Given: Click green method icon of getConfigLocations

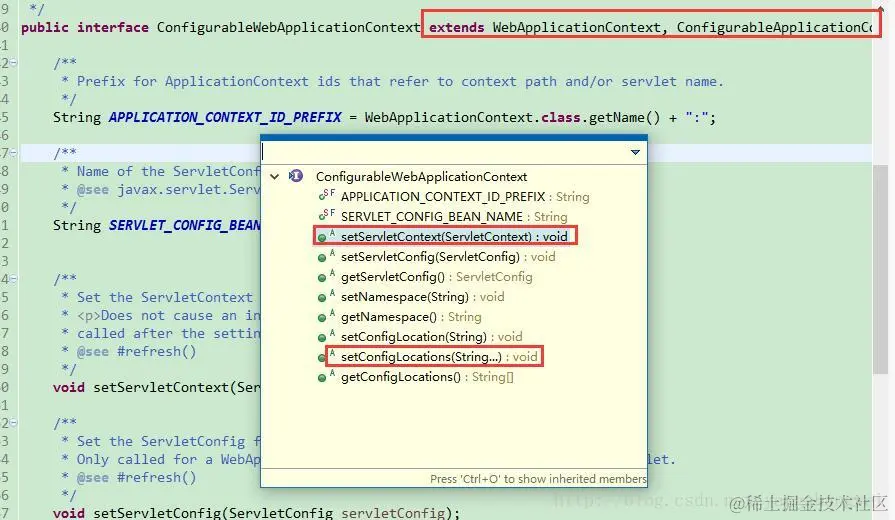Looking at the screenshot, I should pyautogui.click(x=322, y=377).
